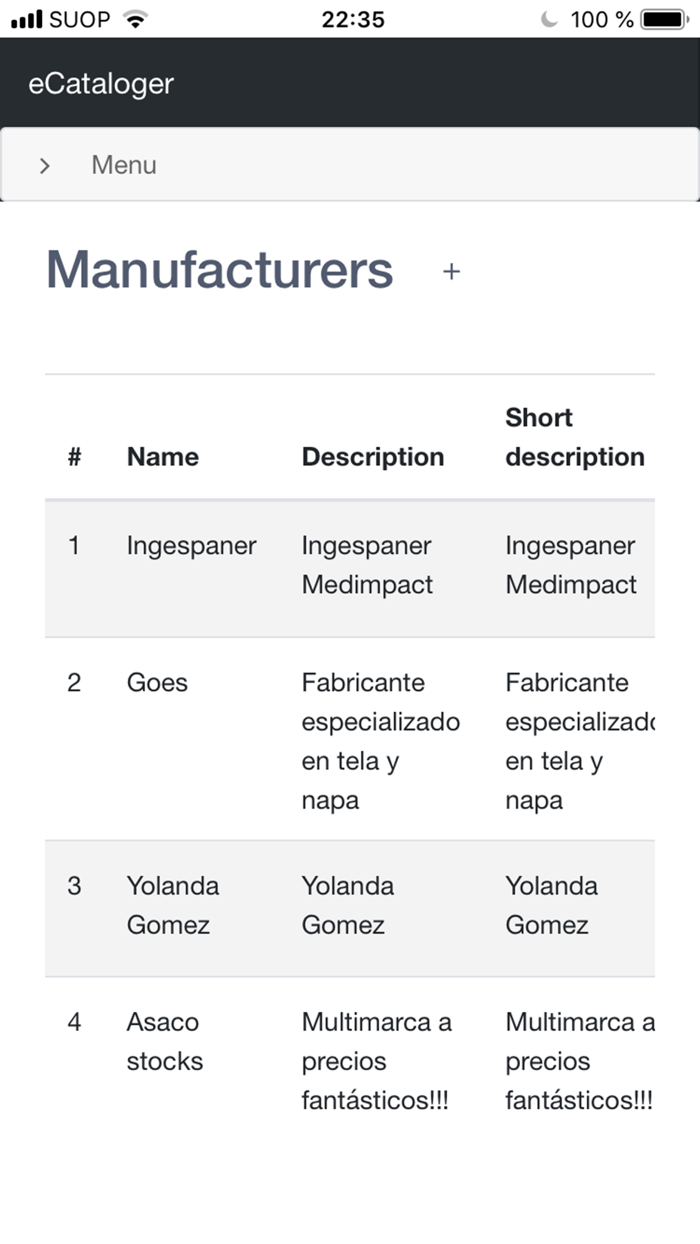Open the Ingespaner manufacturer name
700x1244 pixels.
[191, 546]
